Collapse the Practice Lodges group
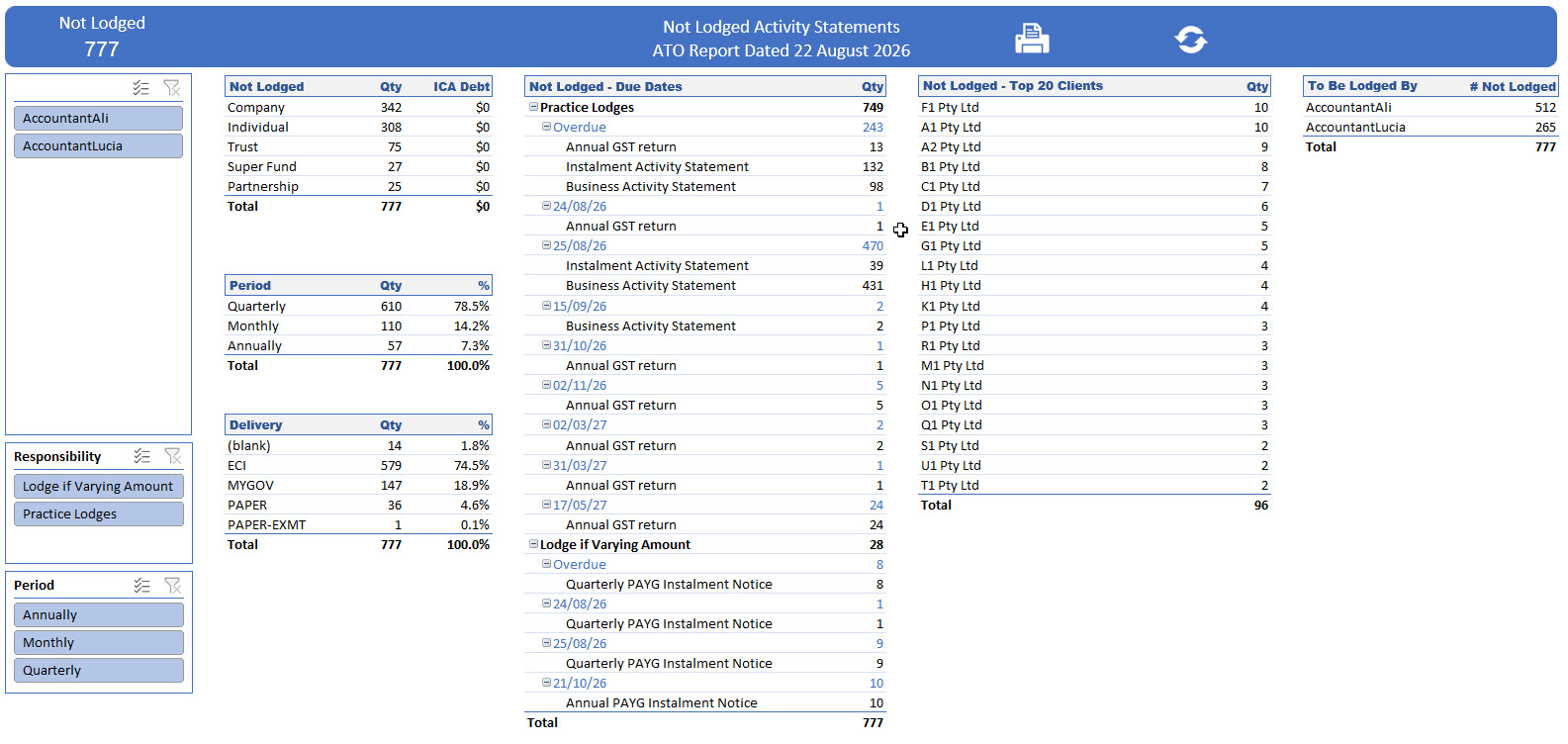Image resolution: width=1568 pixels, height=744 pixels. coord(533,107)
